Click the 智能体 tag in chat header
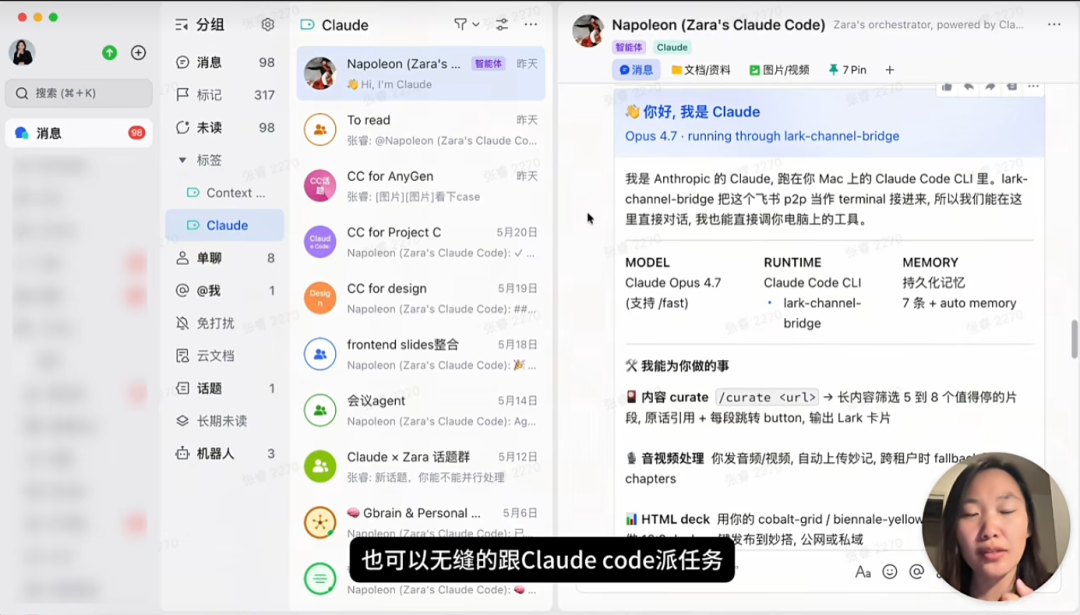Viewport: 1080px width, 615px height. (x=629, y=47)
